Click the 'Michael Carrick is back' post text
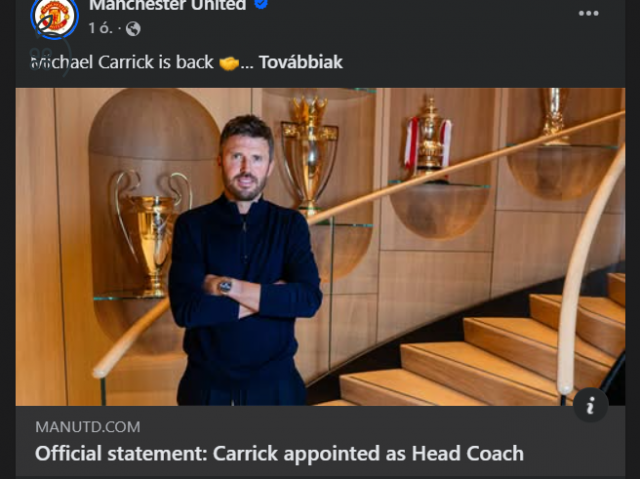Image resolution: width=640 pixels, height=480 pixels. pyautogui.click(x=122, y=62)
